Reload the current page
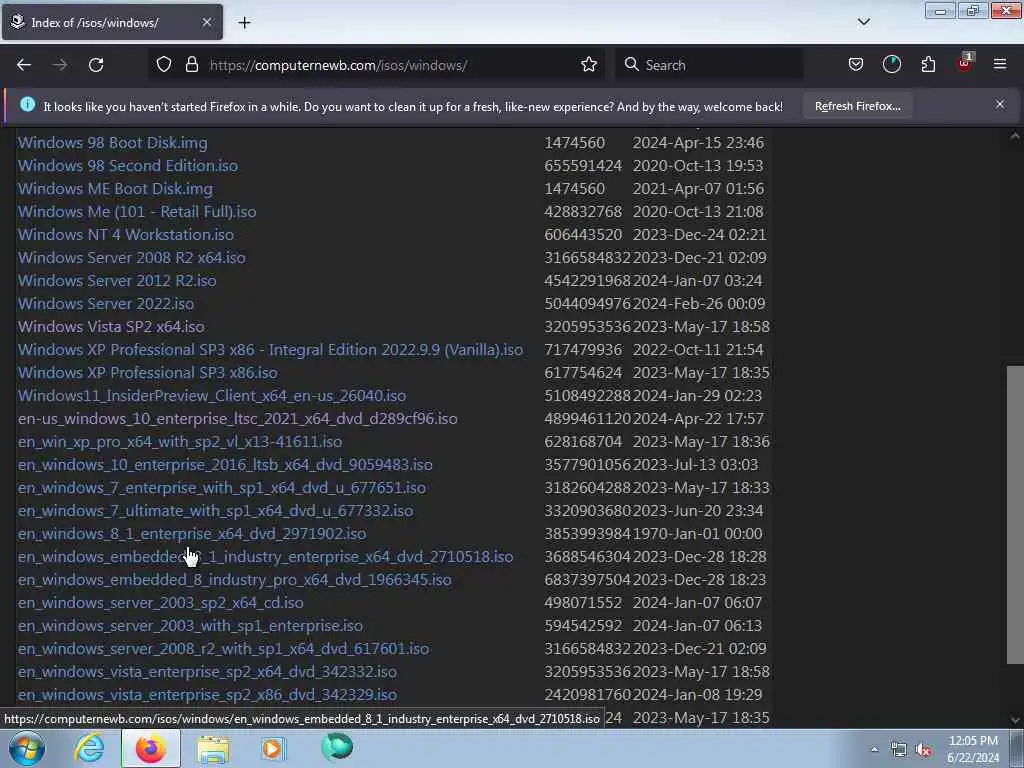The height and width of the screenshot is (768, 1024). point(96,65)
